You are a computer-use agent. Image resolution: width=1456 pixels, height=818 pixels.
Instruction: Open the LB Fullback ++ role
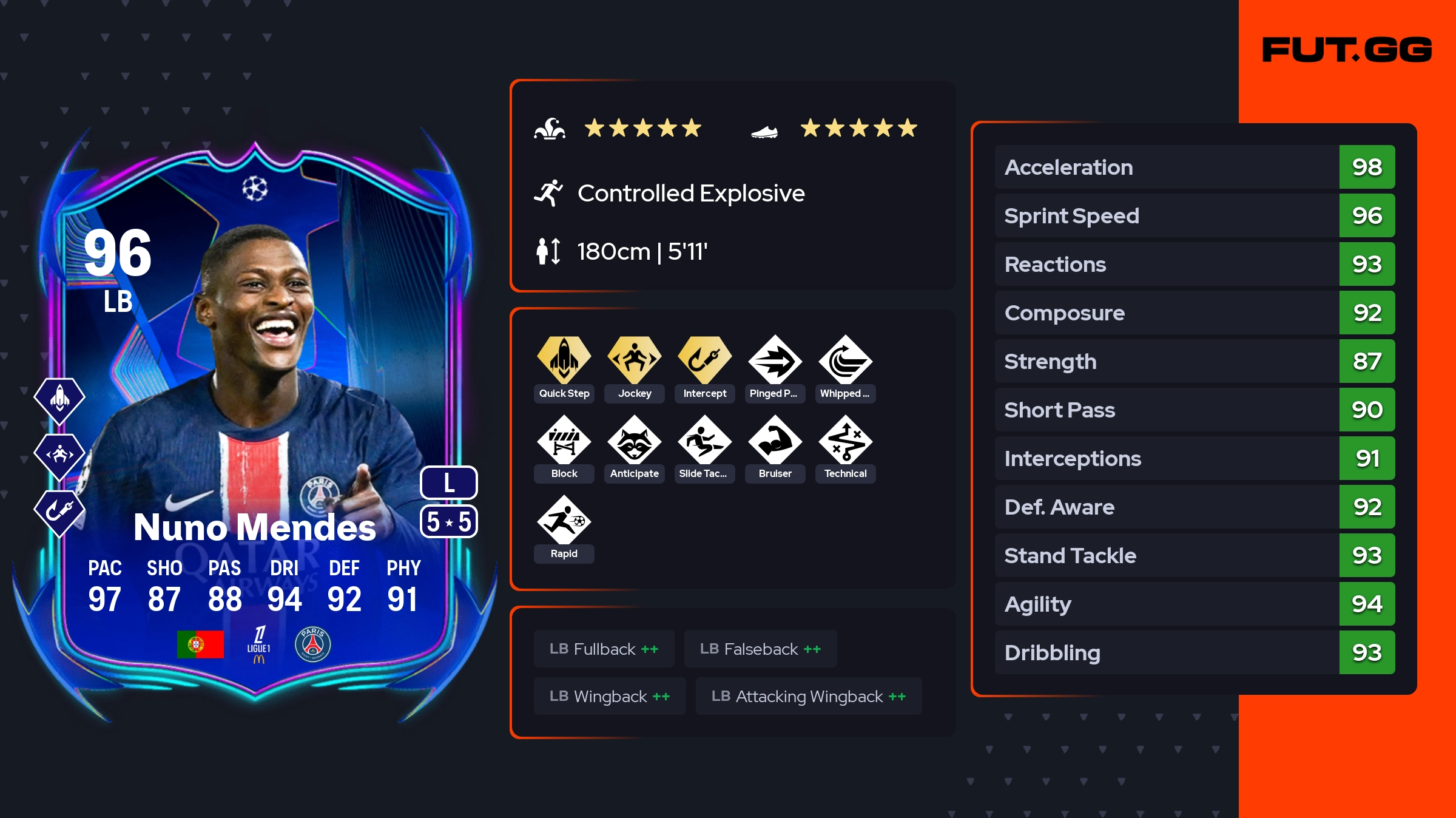pos(604,649)
